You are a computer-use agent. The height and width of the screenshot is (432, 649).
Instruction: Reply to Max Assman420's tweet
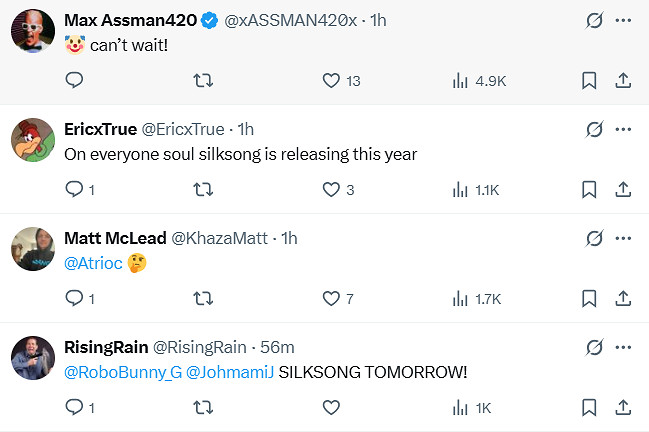tap(74, 81)
